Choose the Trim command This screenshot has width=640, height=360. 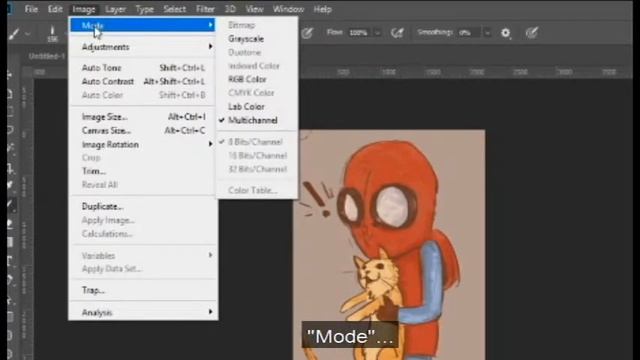tap(142, 171)
